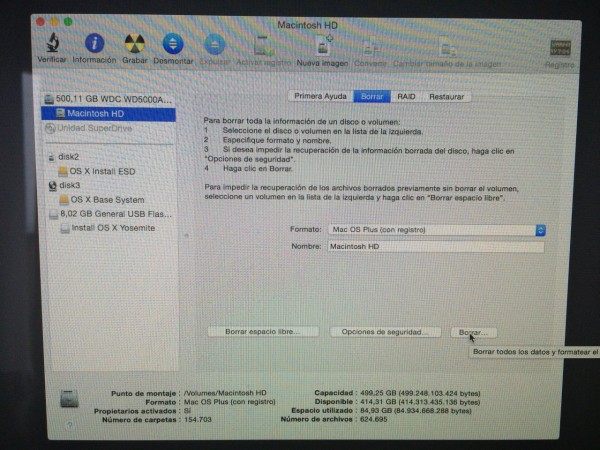Select the 500,11 GB WDC disk
The width and height of the screenshot is (600, 450).
tap(109, 99)
